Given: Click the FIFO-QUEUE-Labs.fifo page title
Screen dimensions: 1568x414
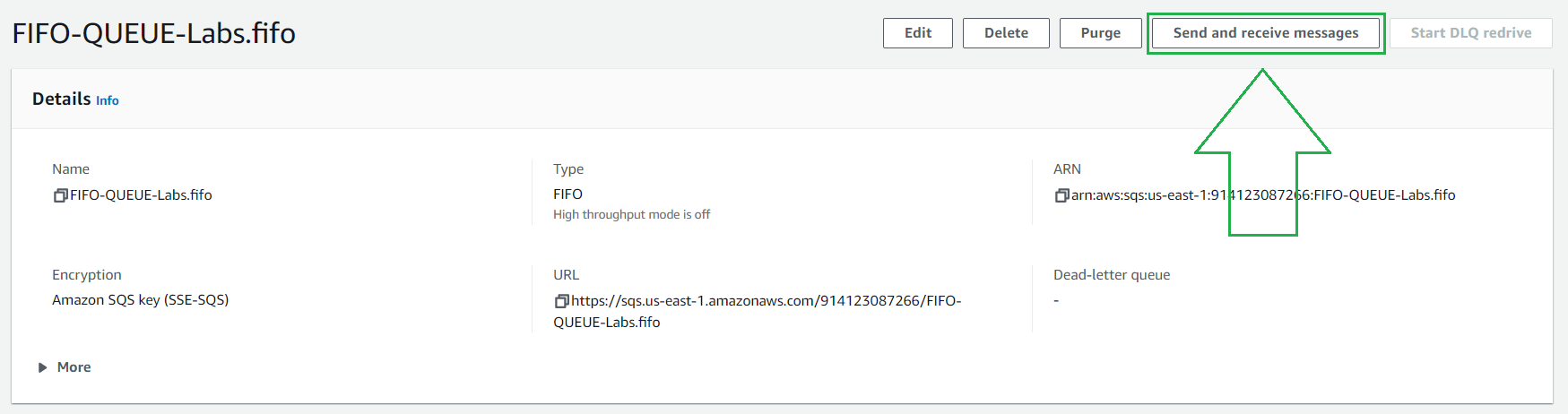Looking at the screenshot, I should 153,33.
